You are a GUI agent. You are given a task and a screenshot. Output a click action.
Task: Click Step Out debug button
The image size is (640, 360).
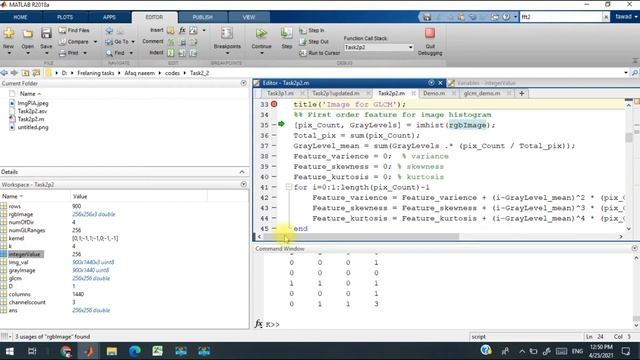(x=313, y=42)
